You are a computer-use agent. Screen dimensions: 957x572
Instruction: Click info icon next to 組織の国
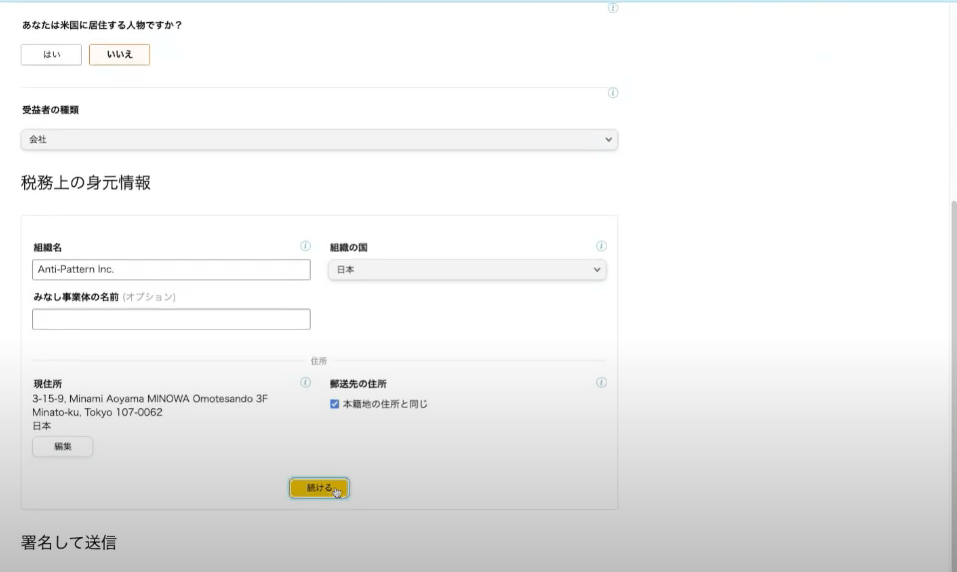(601, 246)
